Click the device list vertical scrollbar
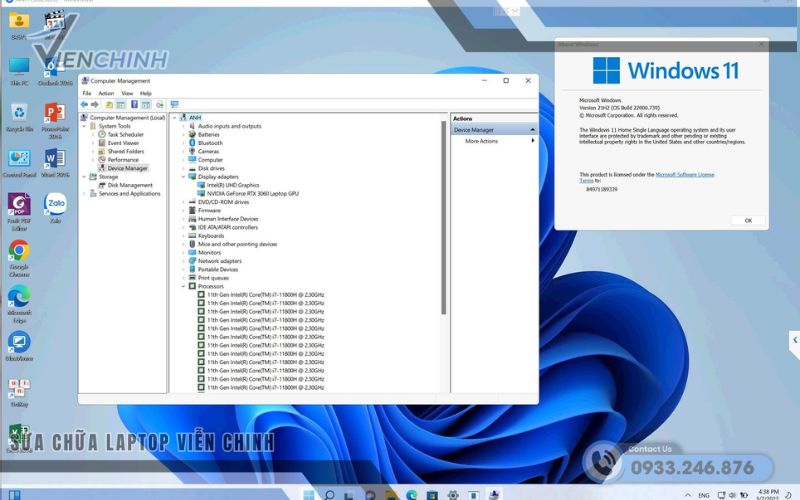 coord(443,218)
